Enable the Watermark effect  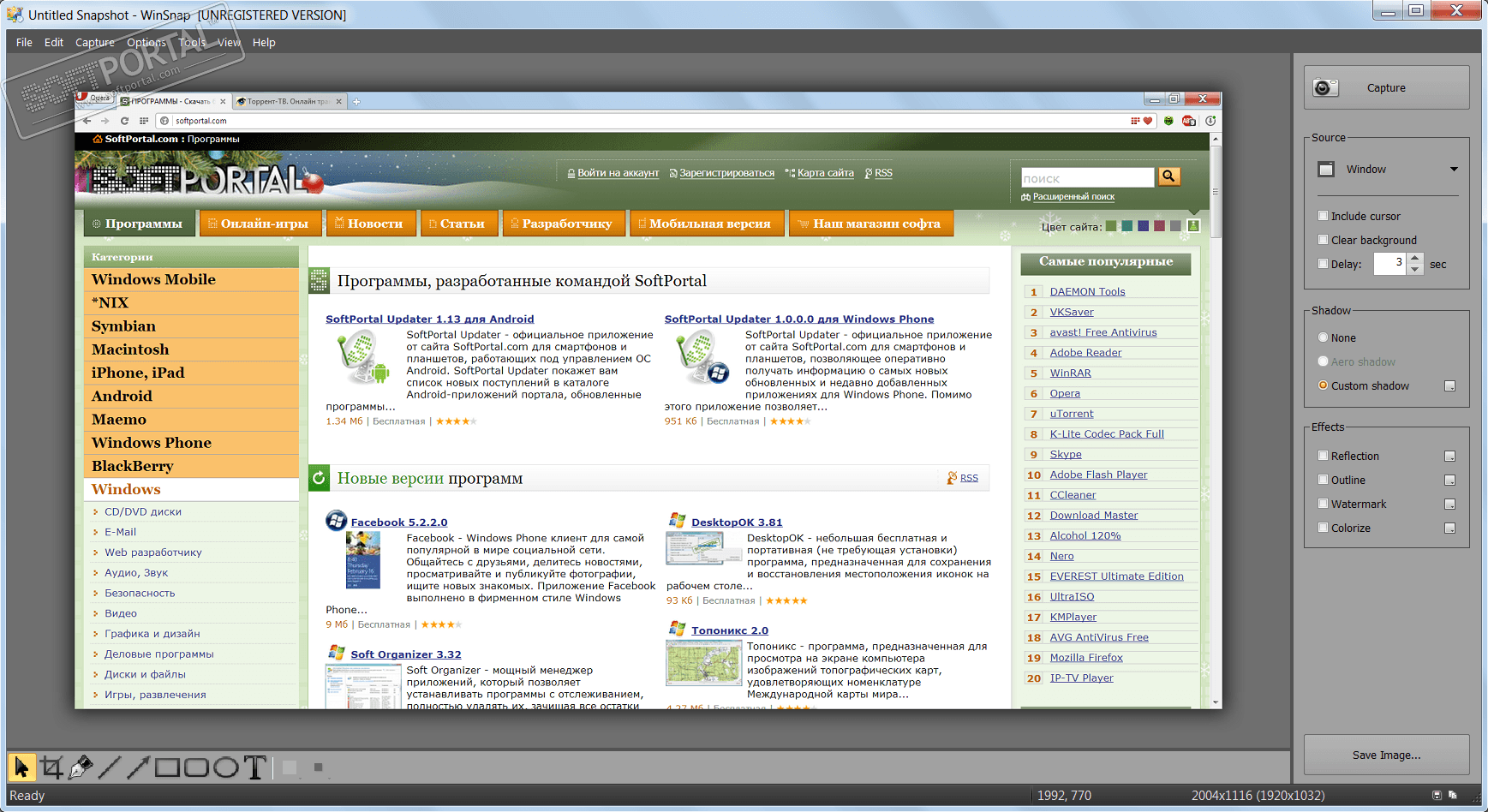point(1324,504)
